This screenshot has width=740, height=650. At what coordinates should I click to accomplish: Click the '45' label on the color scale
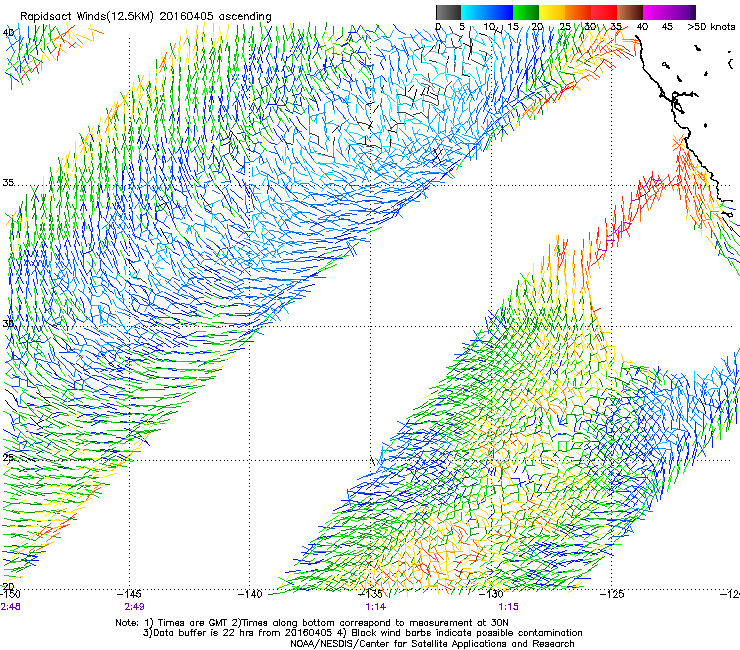click(666, 26)
